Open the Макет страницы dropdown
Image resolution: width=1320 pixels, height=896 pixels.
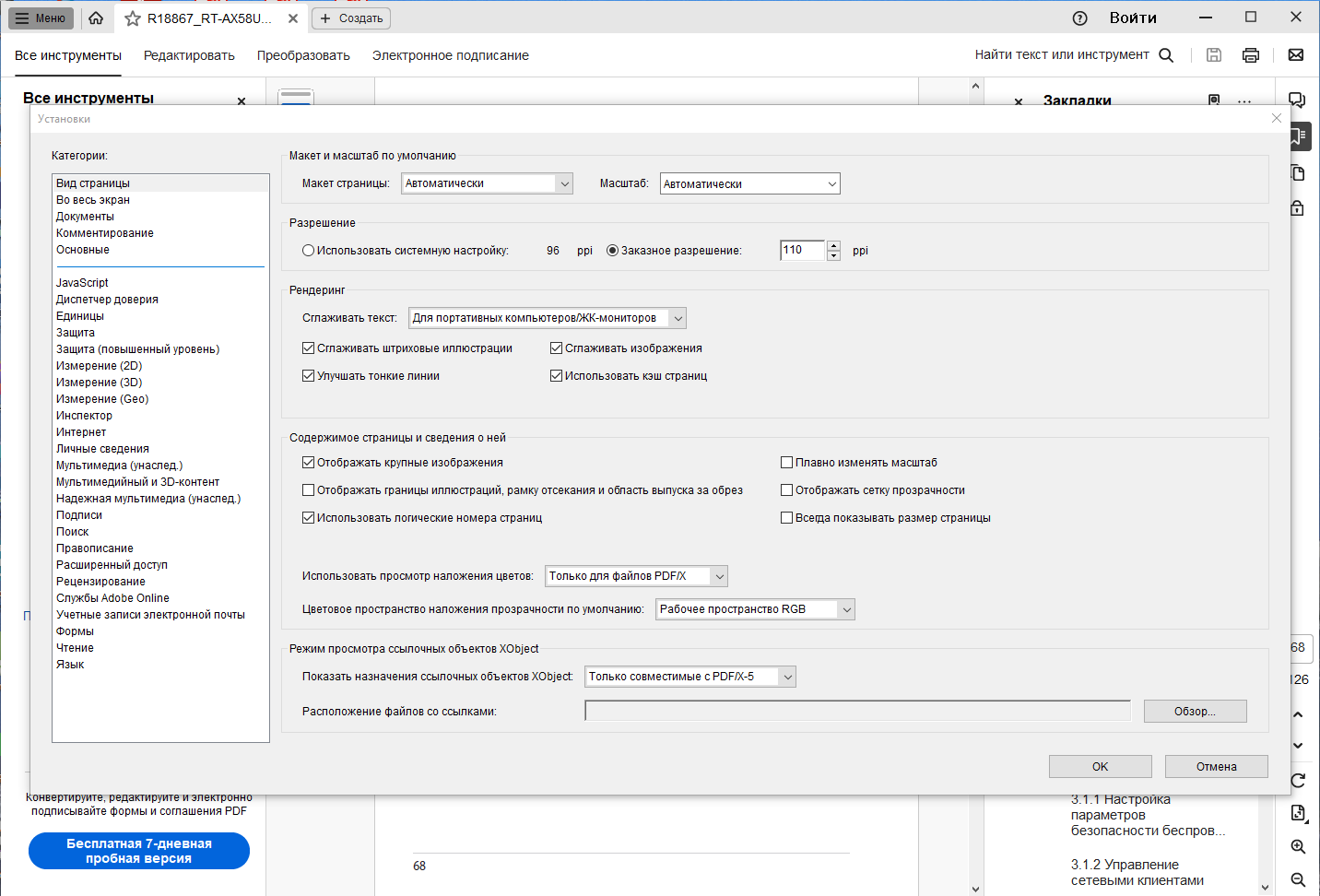pyautogui.click(x=487, y=183)
